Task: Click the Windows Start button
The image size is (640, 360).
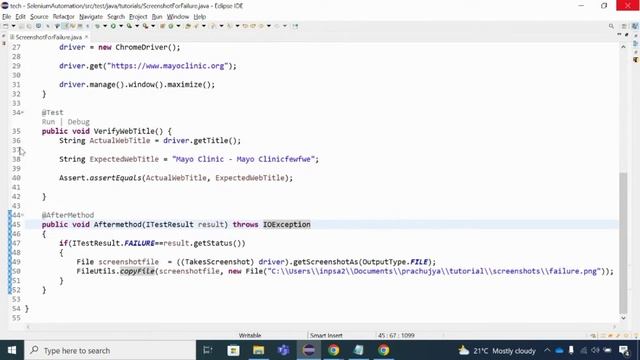Action: tap(12, 350)
